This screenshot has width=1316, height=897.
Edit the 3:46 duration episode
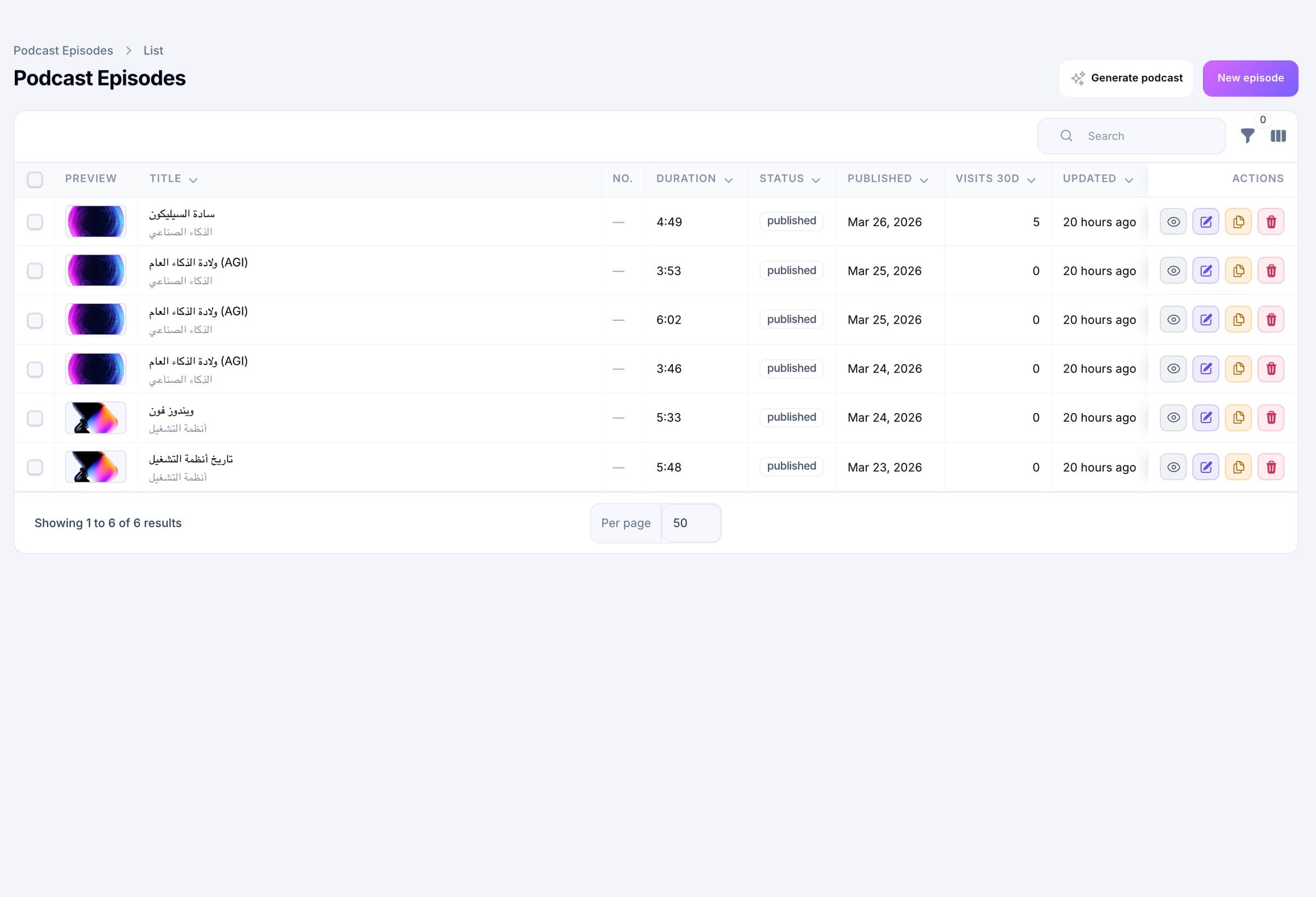pos(1206,369)
